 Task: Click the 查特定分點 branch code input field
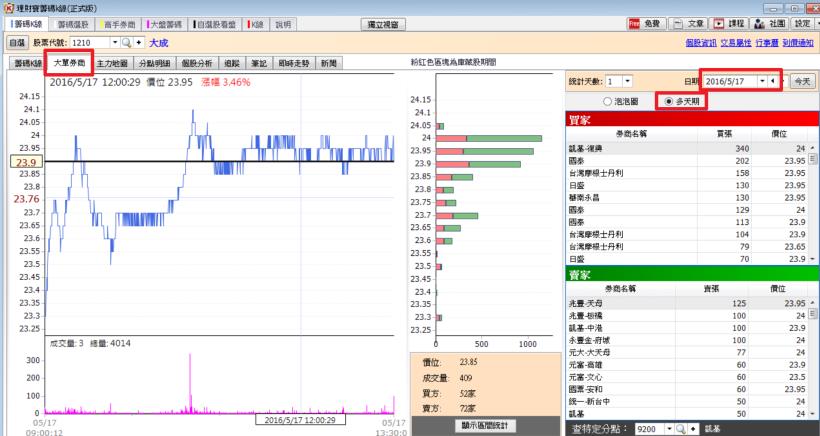tap(635, 428)
